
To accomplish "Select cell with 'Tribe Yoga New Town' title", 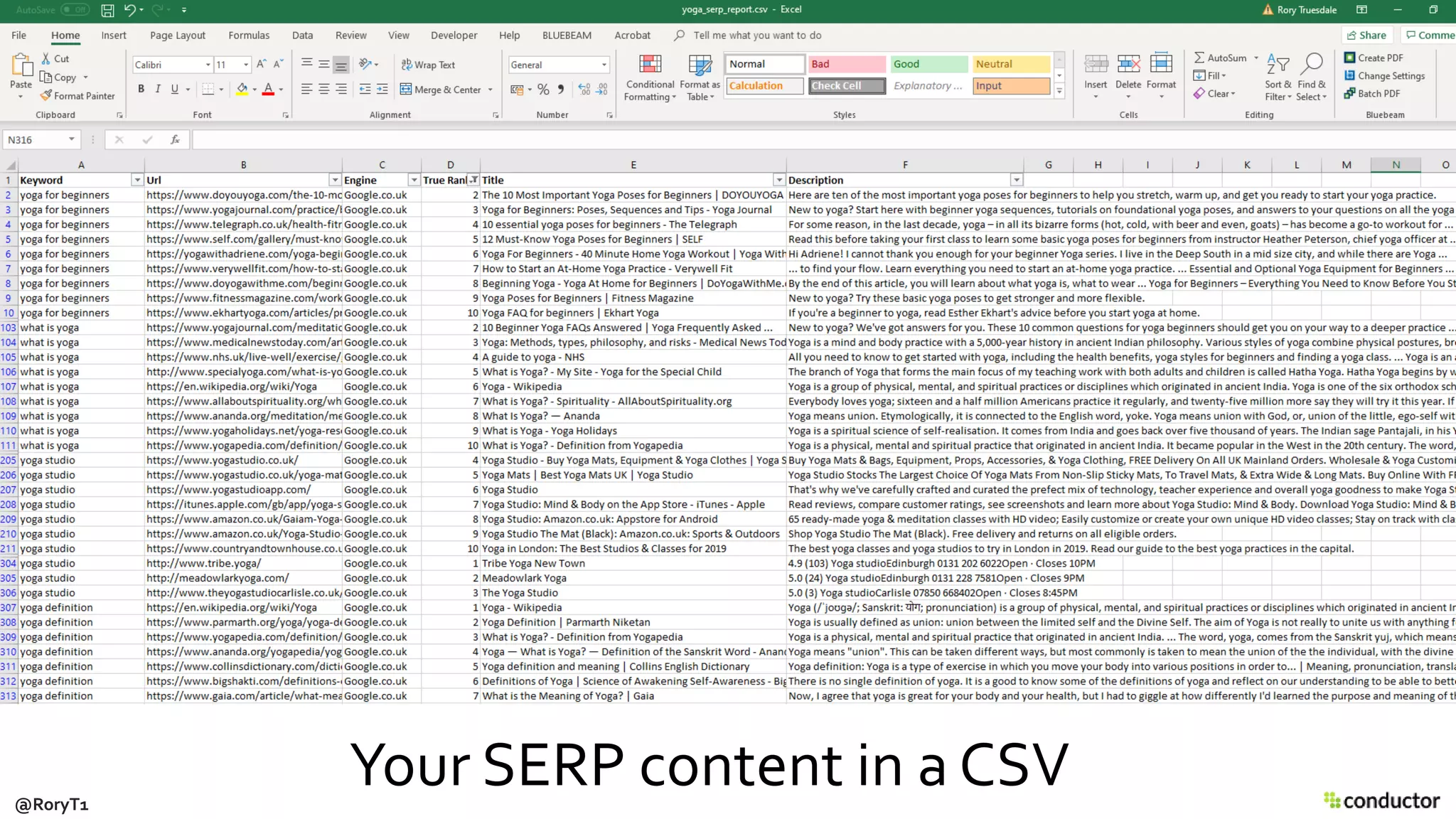I will (633, 563).
